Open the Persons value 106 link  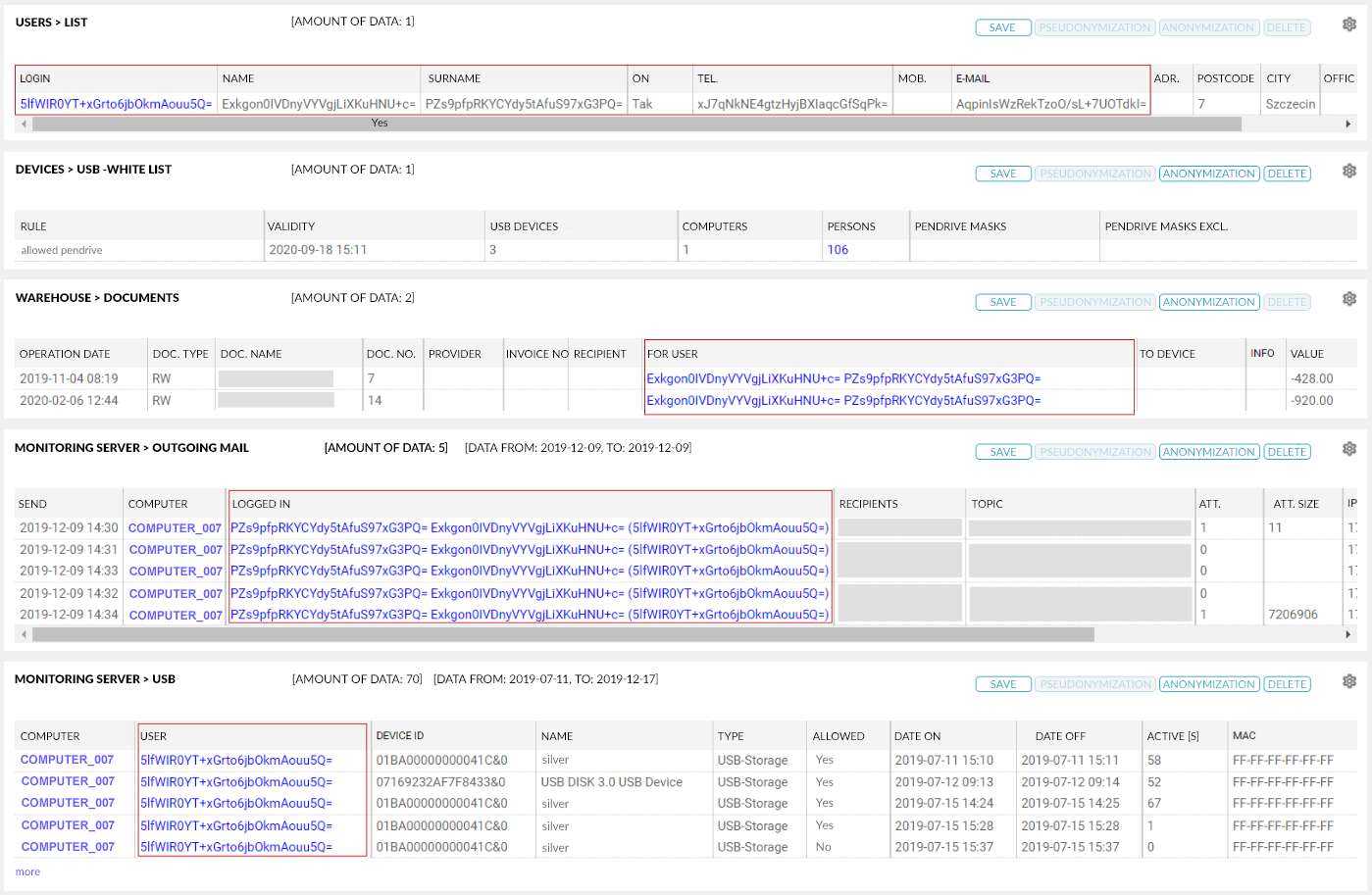click(838, 250)
